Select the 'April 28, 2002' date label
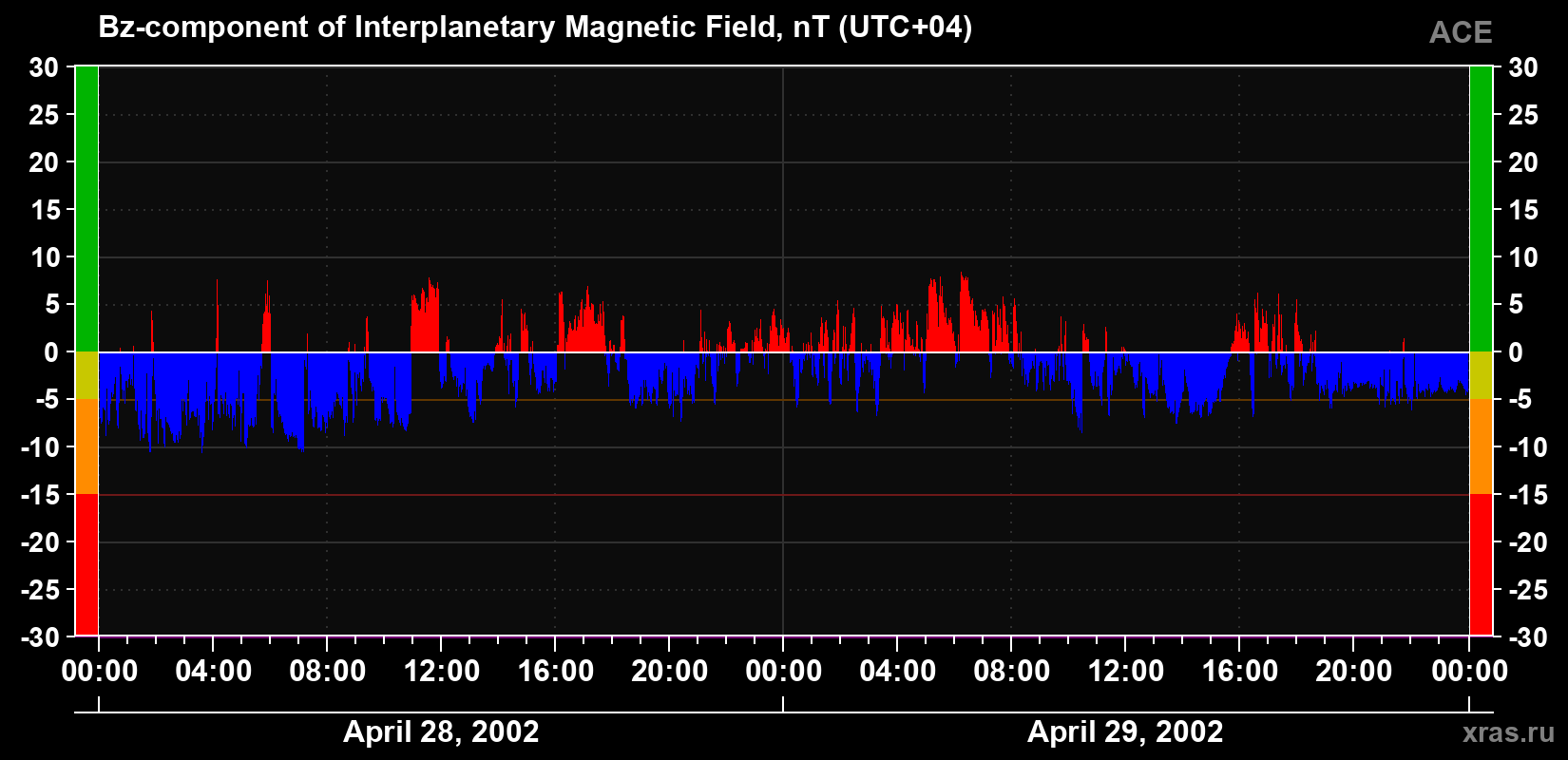This screenshot has height=760, width=1568. 441,731
